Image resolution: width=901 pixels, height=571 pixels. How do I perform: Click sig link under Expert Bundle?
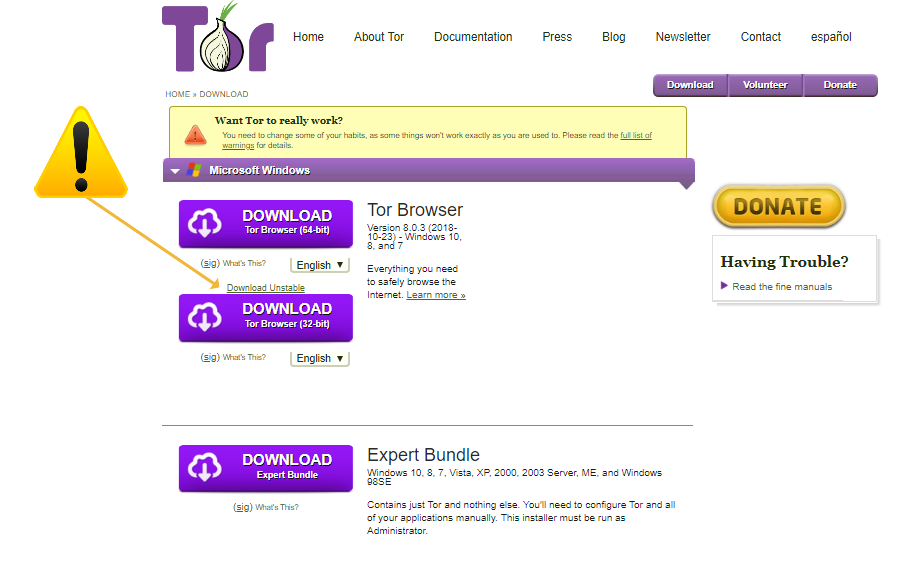(242, 507)
